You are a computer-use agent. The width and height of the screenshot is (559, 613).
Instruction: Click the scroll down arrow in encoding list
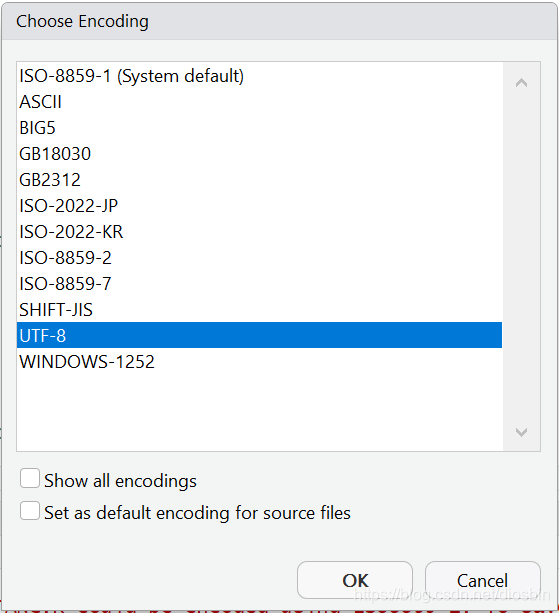[x=521, y=432]
